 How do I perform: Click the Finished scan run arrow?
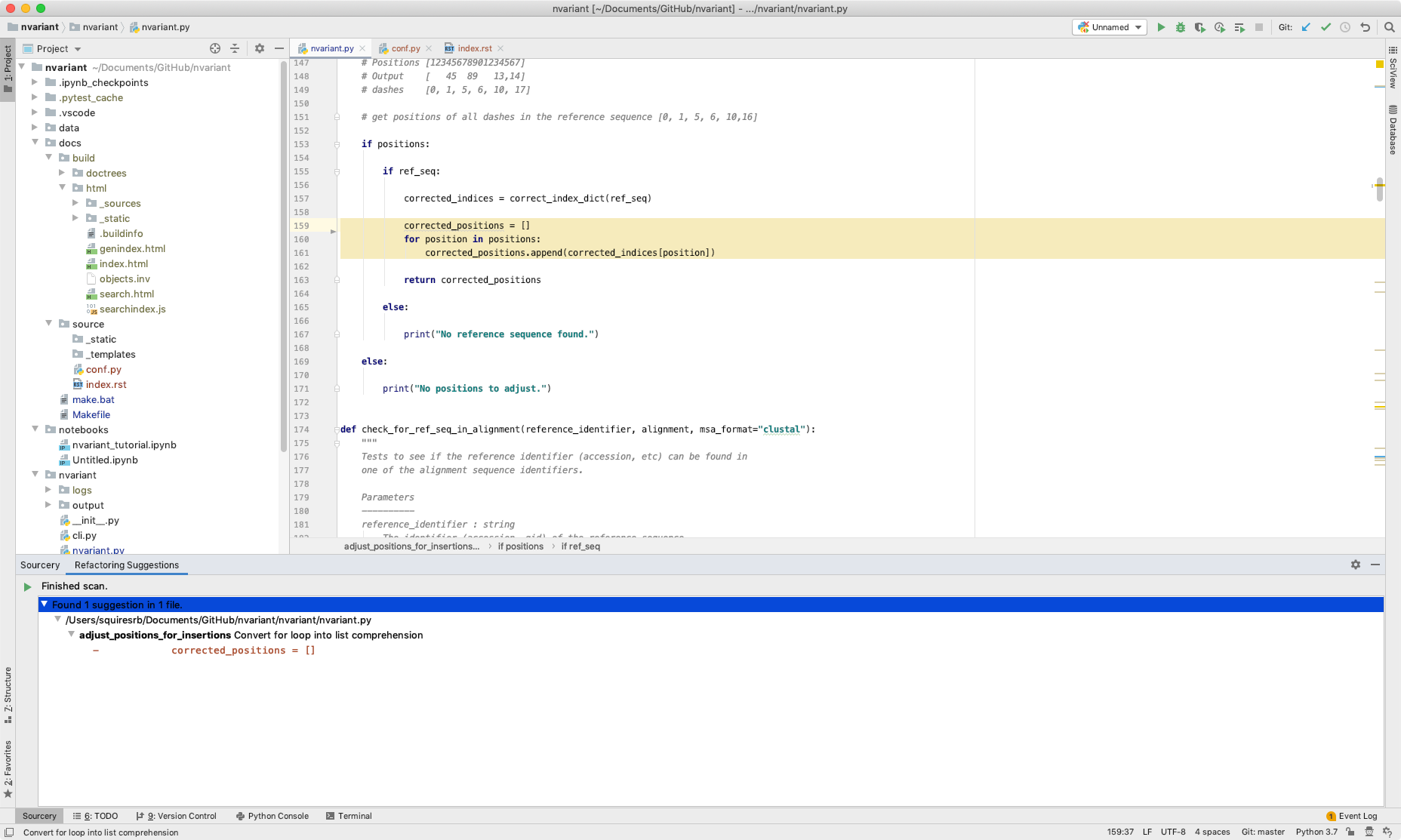[28, 586]
